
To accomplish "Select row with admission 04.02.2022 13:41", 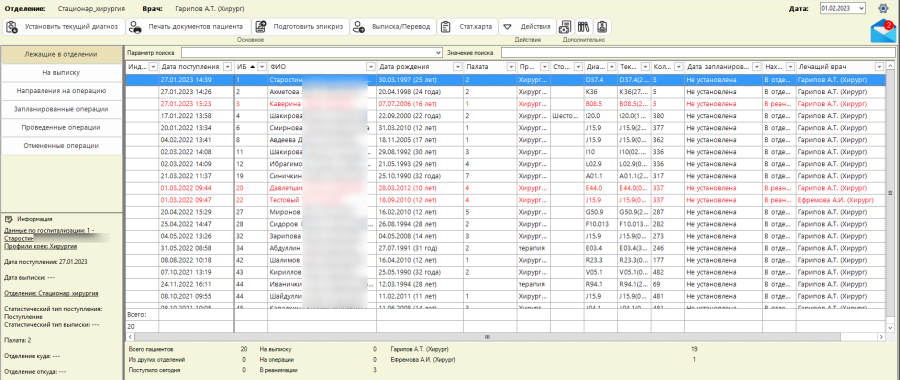I will click(505, 140).
